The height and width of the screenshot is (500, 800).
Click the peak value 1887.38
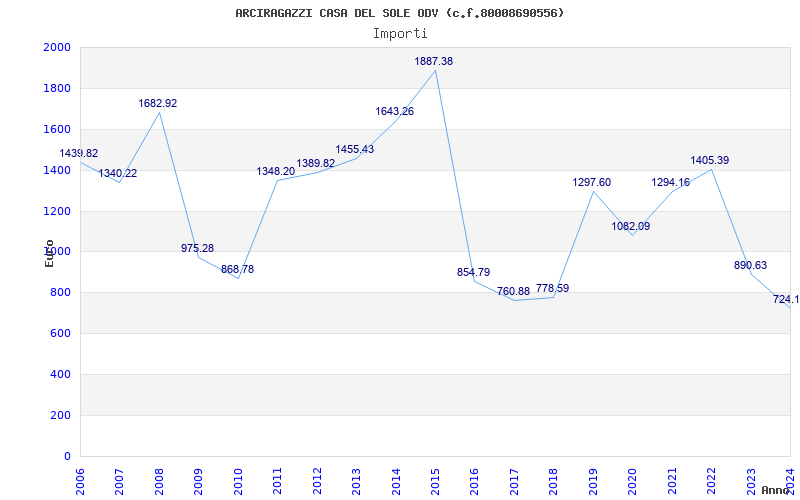[434, 62]
